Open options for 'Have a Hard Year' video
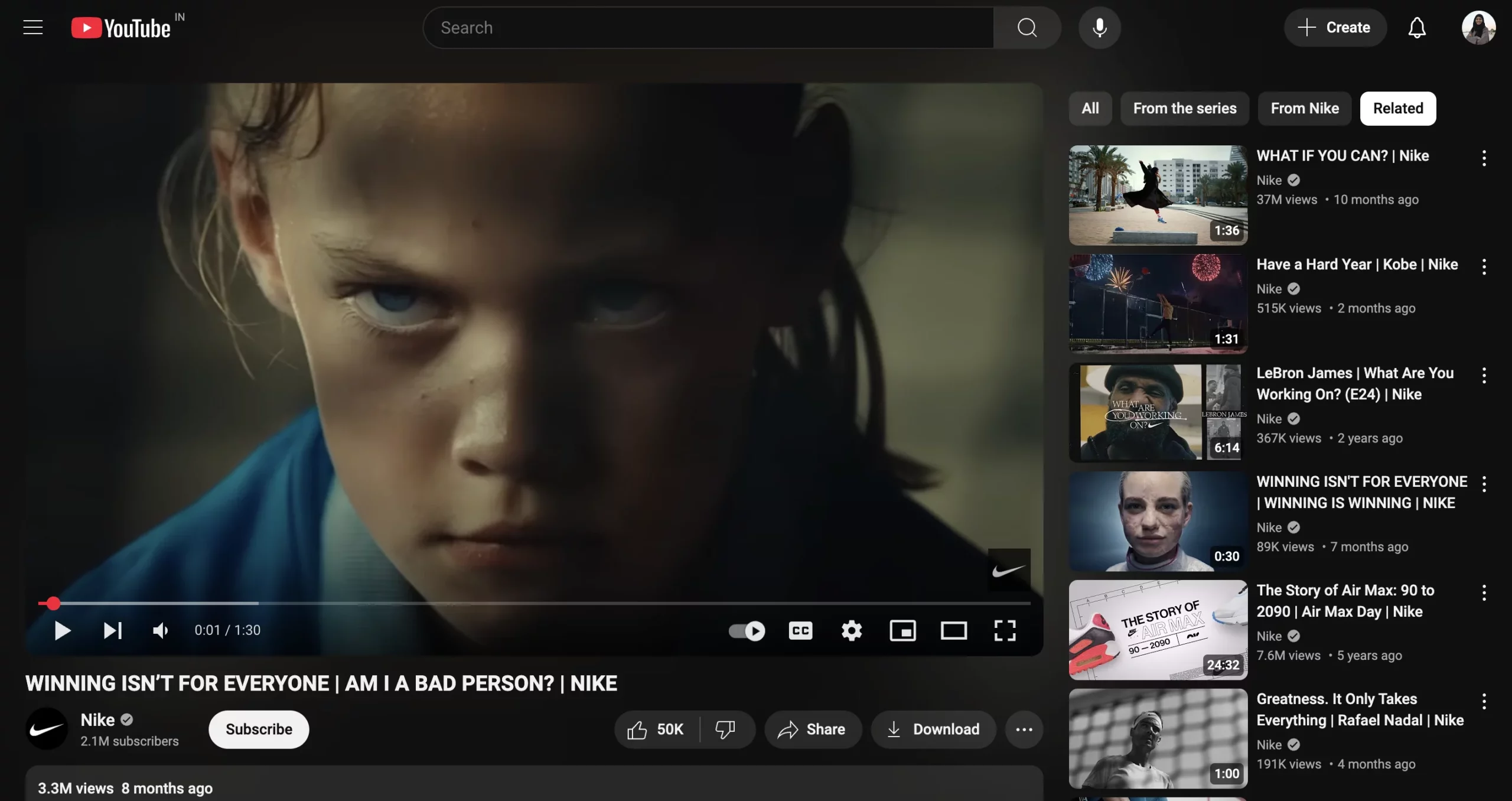Image resolution: width=1512 pixels, height=801 pixels. (1484, 266)
